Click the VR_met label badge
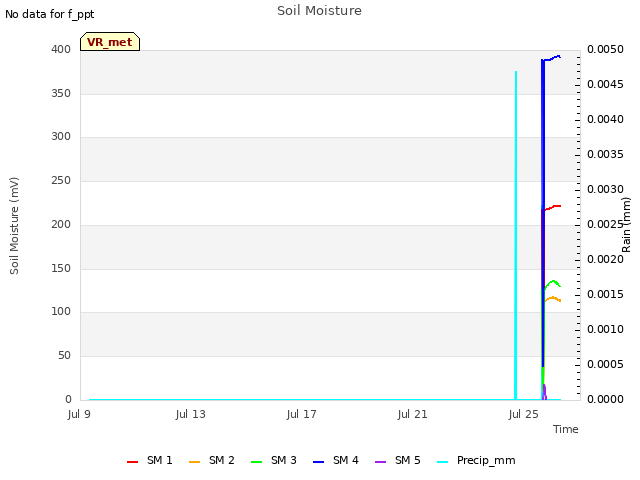 click(110, 42)
